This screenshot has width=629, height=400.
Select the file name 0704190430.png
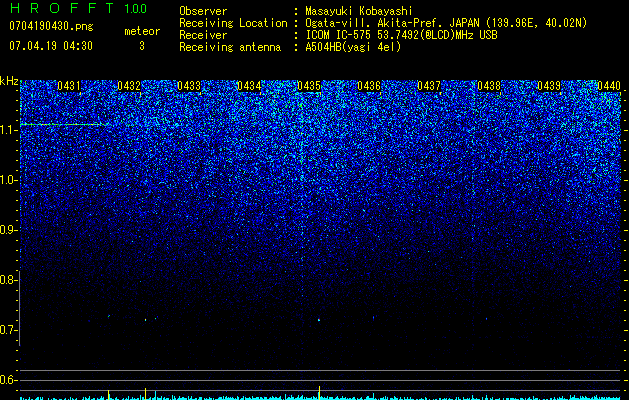[x=51, y=26]
